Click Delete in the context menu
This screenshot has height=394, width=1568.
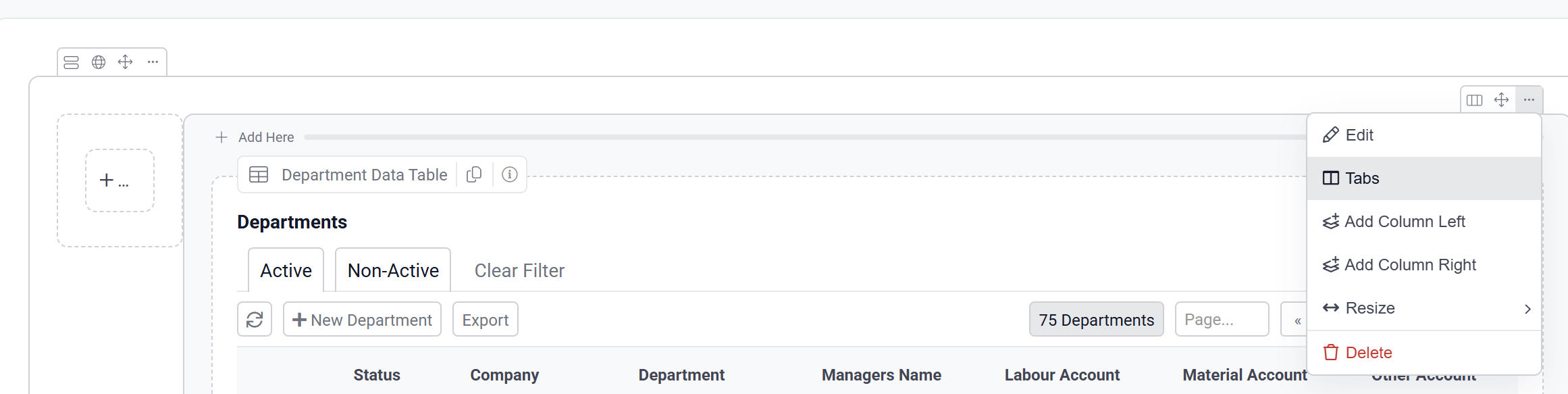tap(1368, 353)
